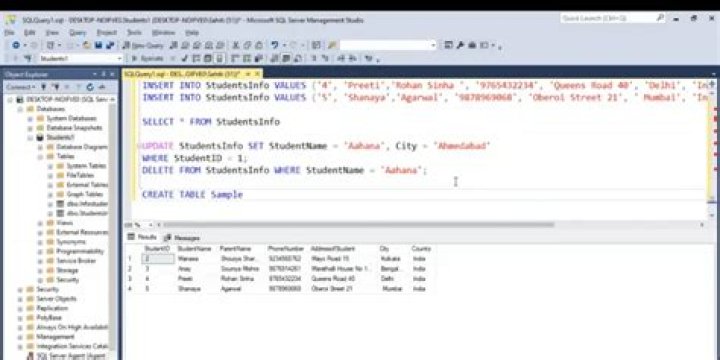This screenshot has width=720, height=360.
Task: Click the Undo arrow icon
Action: [275, 45]
